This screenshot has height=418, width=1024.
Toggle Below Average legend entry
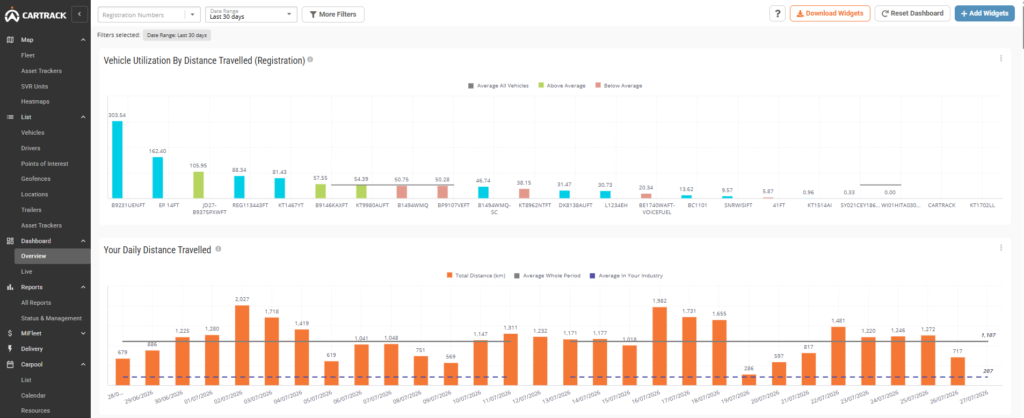pyautogui.click(x=618, y=86)
